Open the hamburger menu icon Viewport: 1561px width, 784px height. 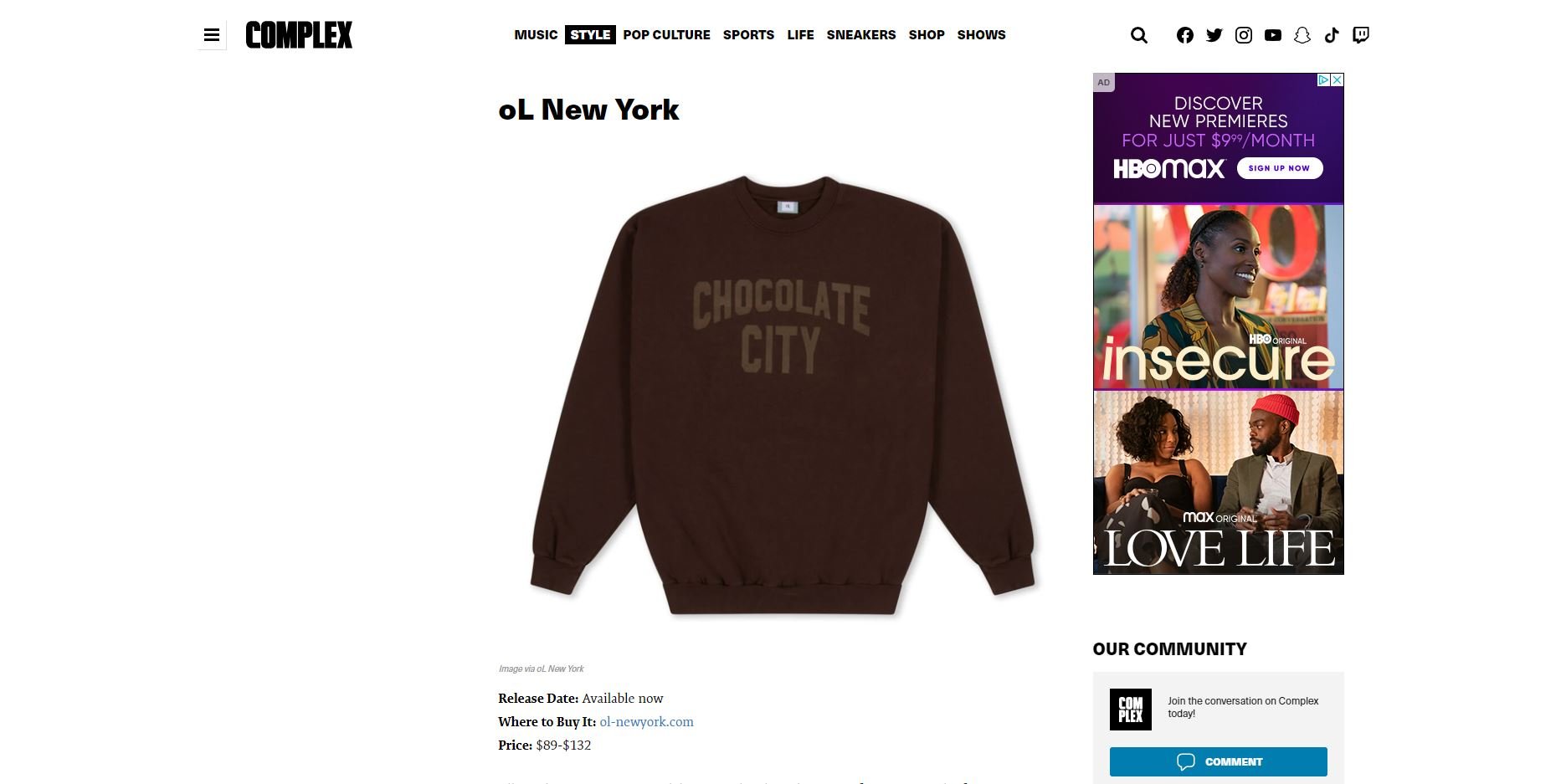[212, 35]
